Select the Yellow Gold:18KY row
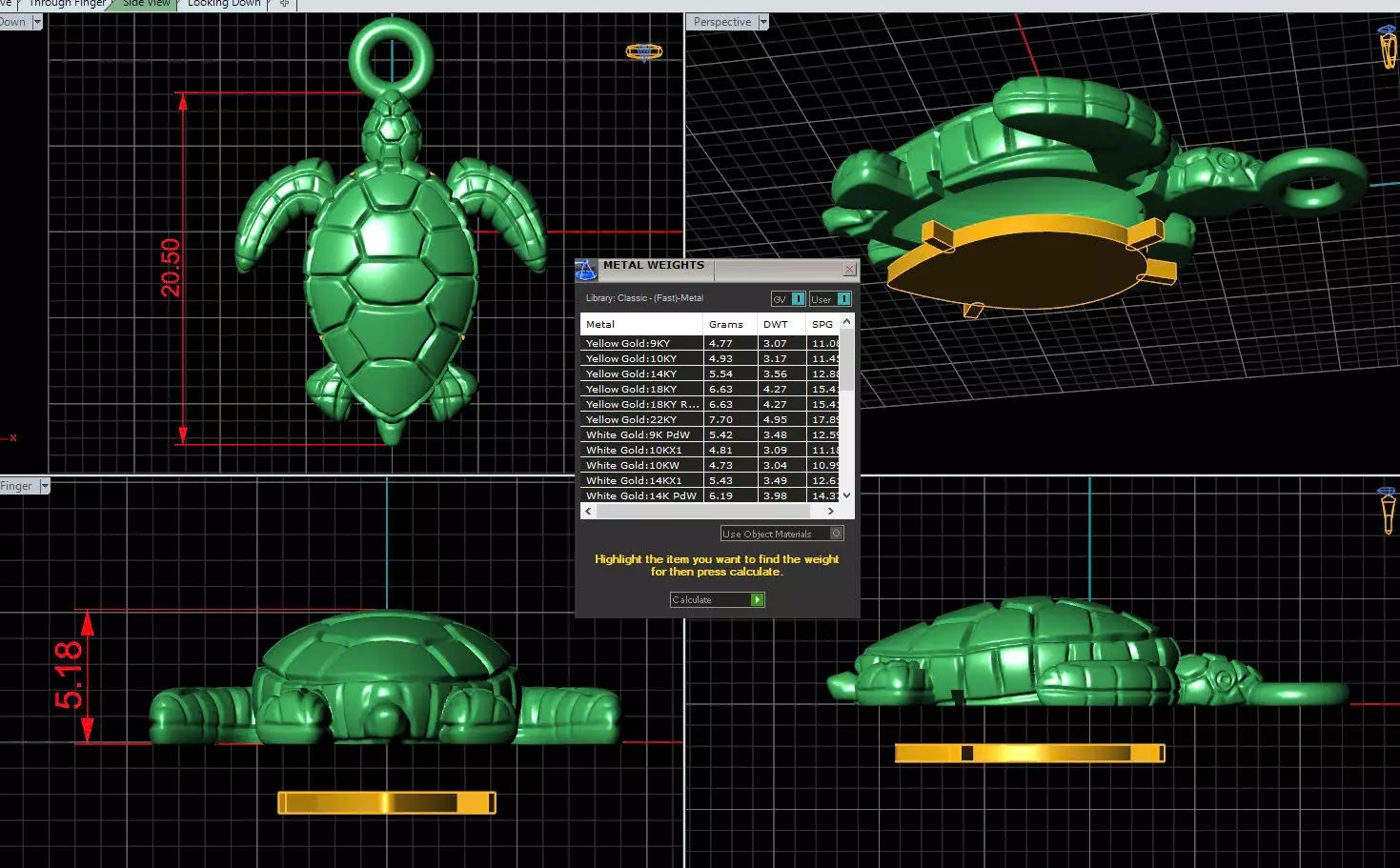The image size is (1400, 868). point(710,389)
